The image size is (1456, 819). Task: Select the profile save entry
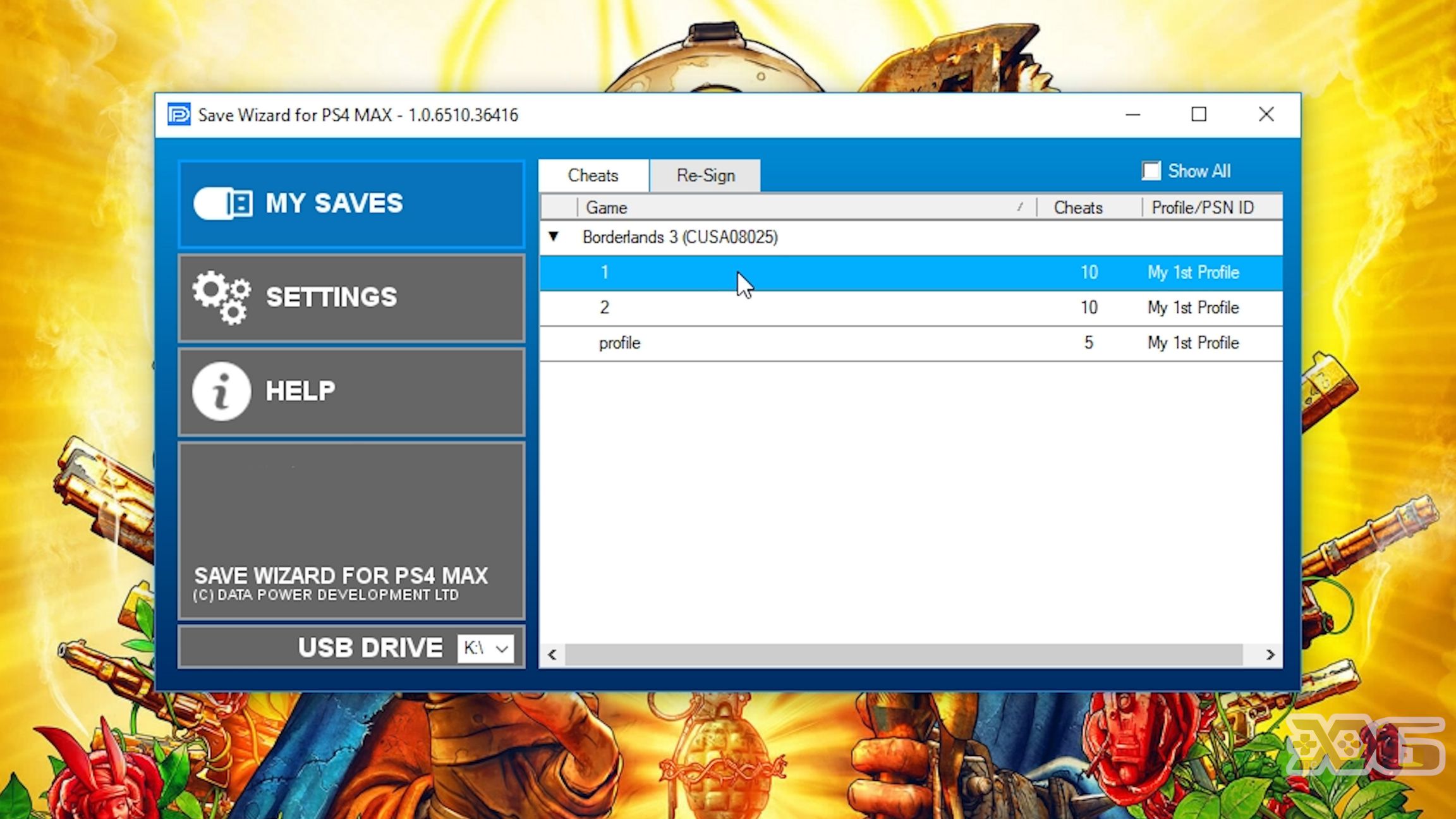pos(619,342)
